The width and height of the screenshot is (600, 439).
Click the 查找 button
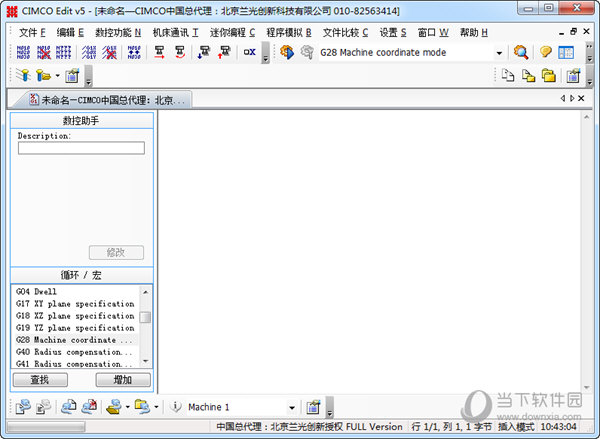tap(40, 380)
